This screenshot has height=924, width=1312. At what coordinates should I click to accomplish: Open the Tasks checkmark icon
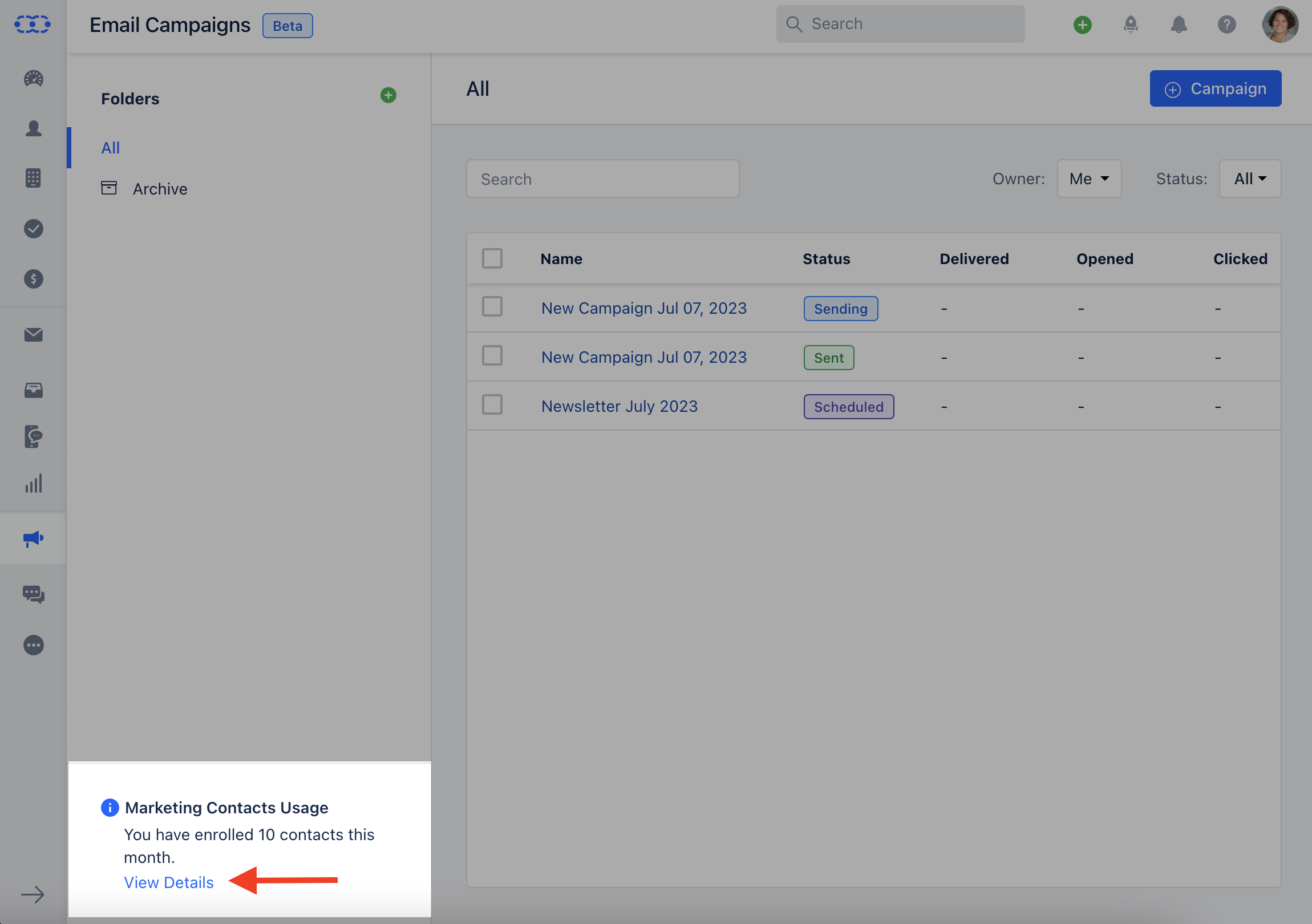34,229
